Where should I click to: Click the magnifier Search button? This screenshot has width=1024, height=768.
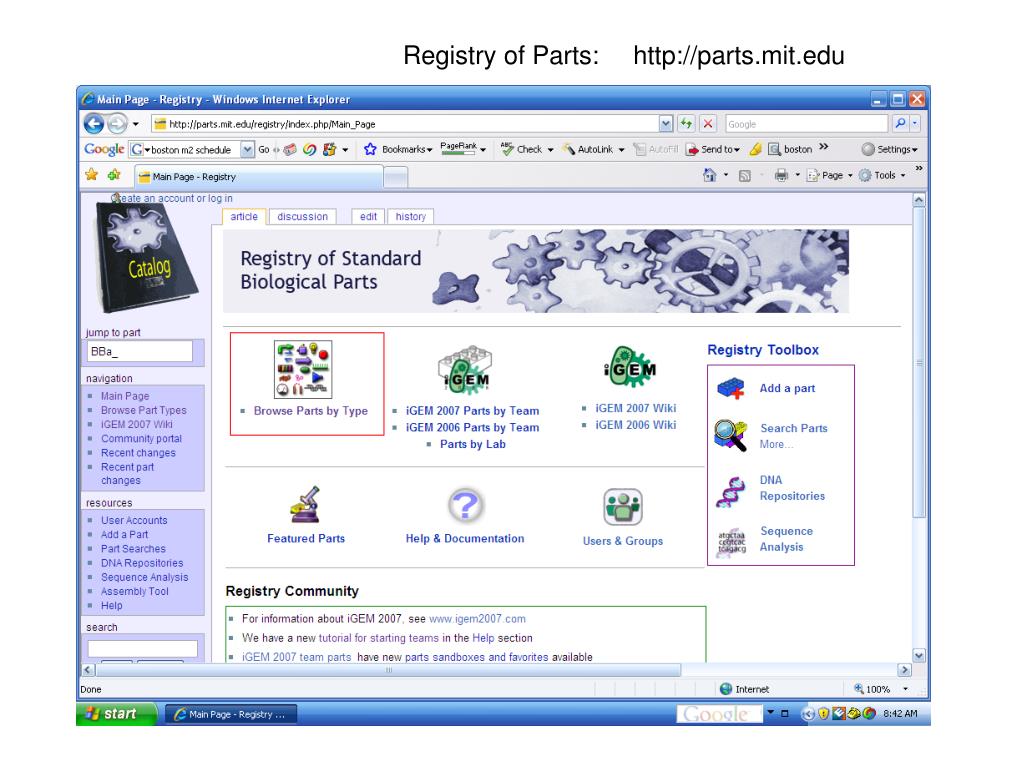900,123
